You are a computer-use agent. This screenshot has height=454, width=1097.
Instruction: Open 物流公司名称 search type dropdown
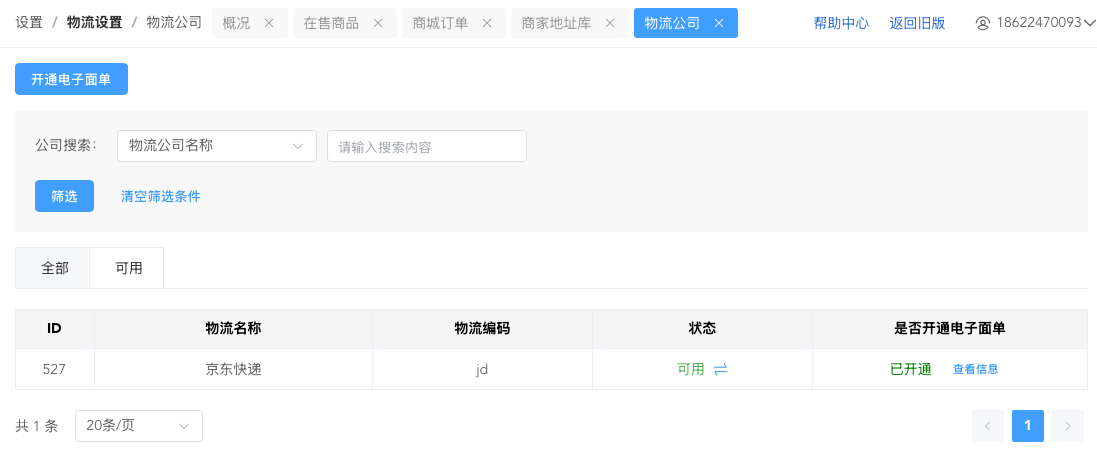(x=217, y=146)
